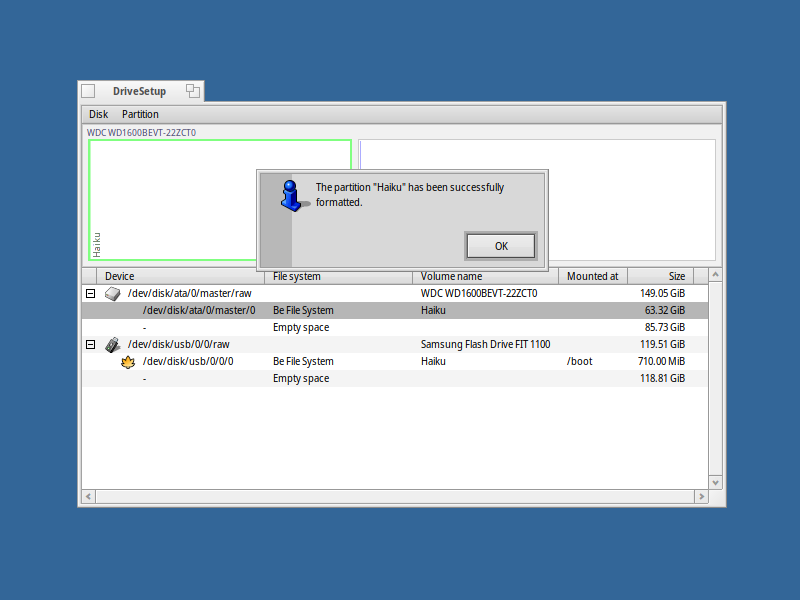Click the Mounted at column header
800x600 pixels.
click(x=593, y=276)
